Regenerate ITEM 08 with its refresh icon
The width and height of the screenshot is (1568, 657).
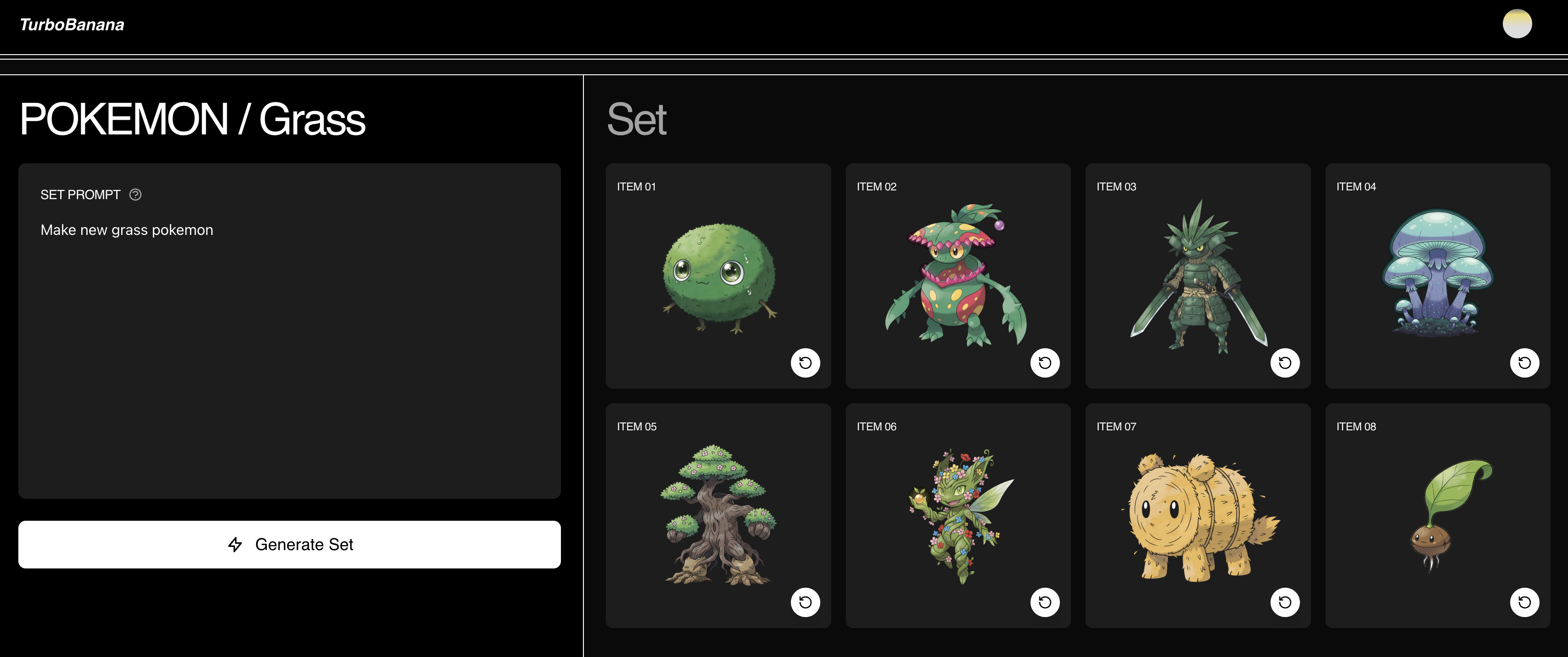1525,602
